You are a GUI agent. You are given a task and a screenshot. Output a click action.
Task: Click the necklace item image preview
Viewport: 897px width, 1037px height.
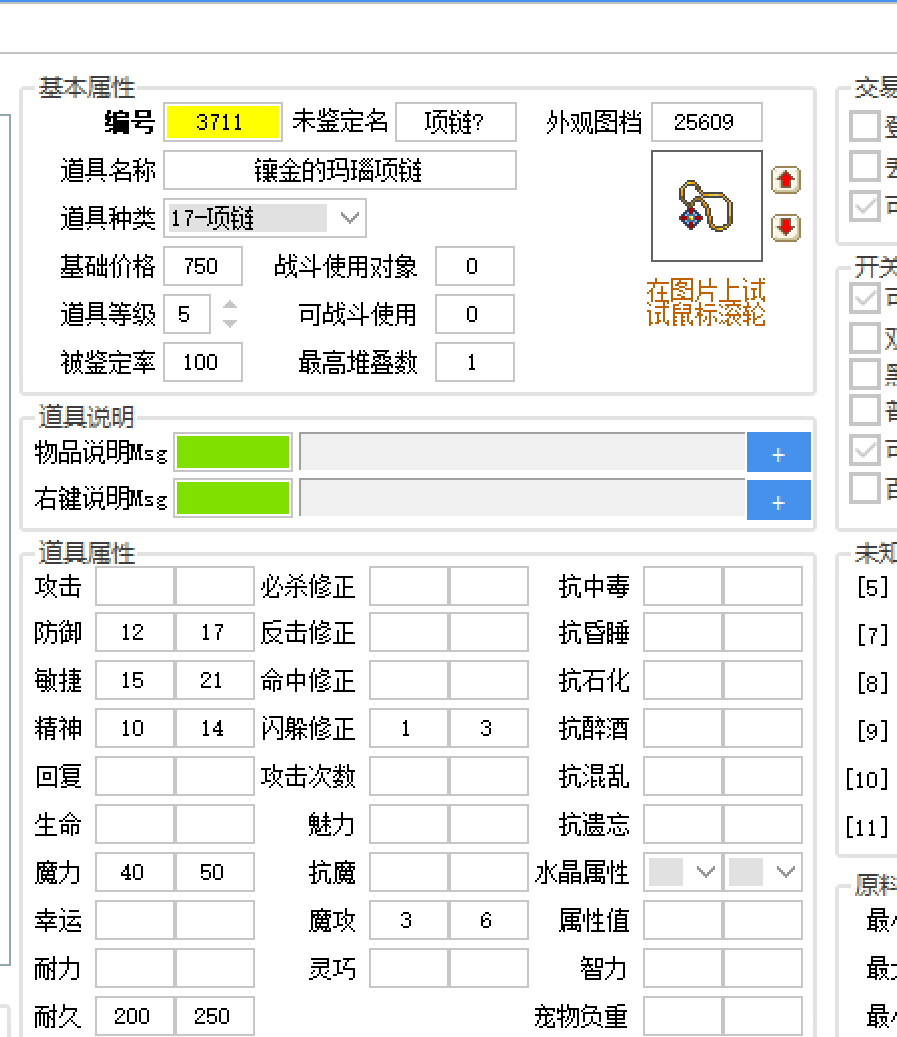click(x=706, y=205)
